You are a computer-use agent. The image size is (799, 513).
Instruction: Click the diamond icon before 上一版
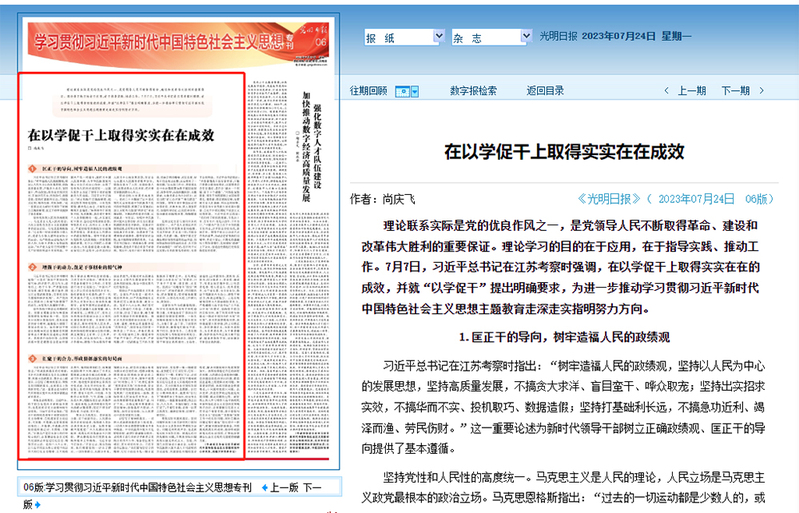click(263, 488)
